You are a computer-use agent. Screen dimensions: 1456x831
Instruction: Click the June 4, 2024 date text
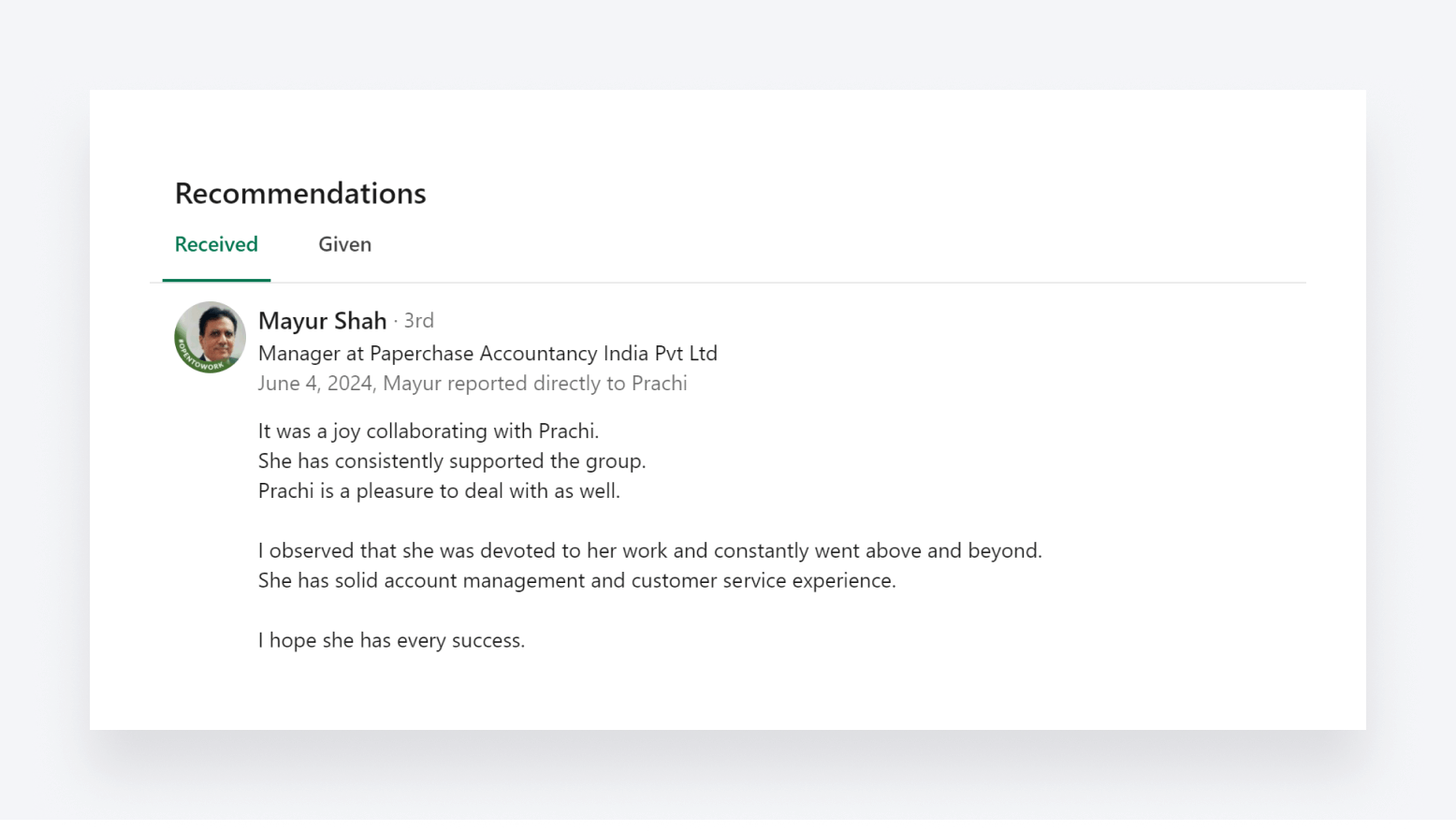315,384
